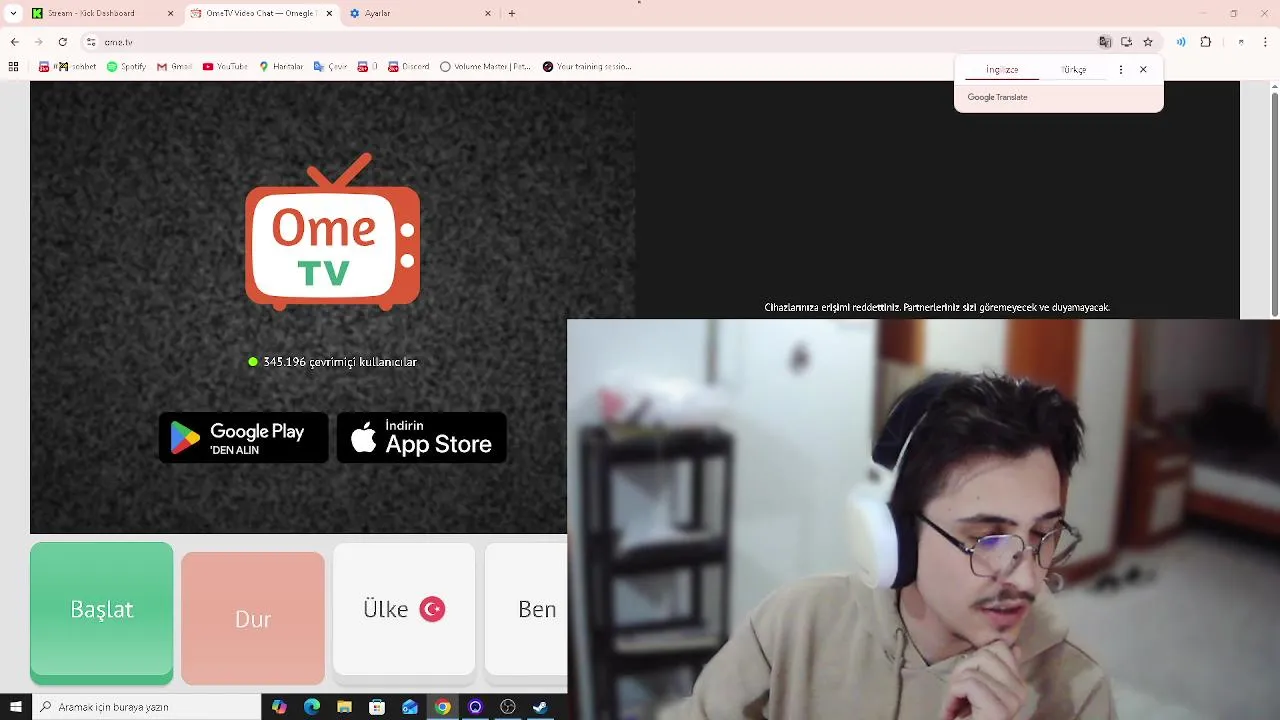Screen dimensions: 1280x720
Task: Close the Ayarlar tab
Action: pos(488,13)
